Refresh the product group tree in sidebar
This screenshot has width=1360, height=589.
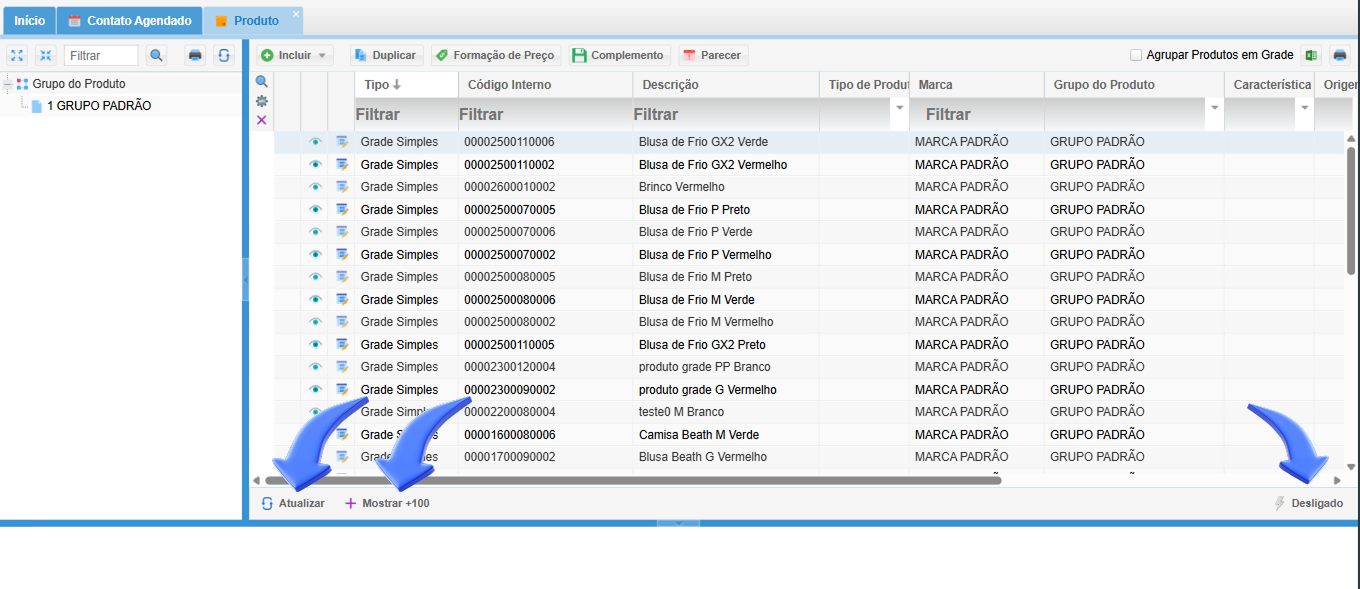pos(224,55)
